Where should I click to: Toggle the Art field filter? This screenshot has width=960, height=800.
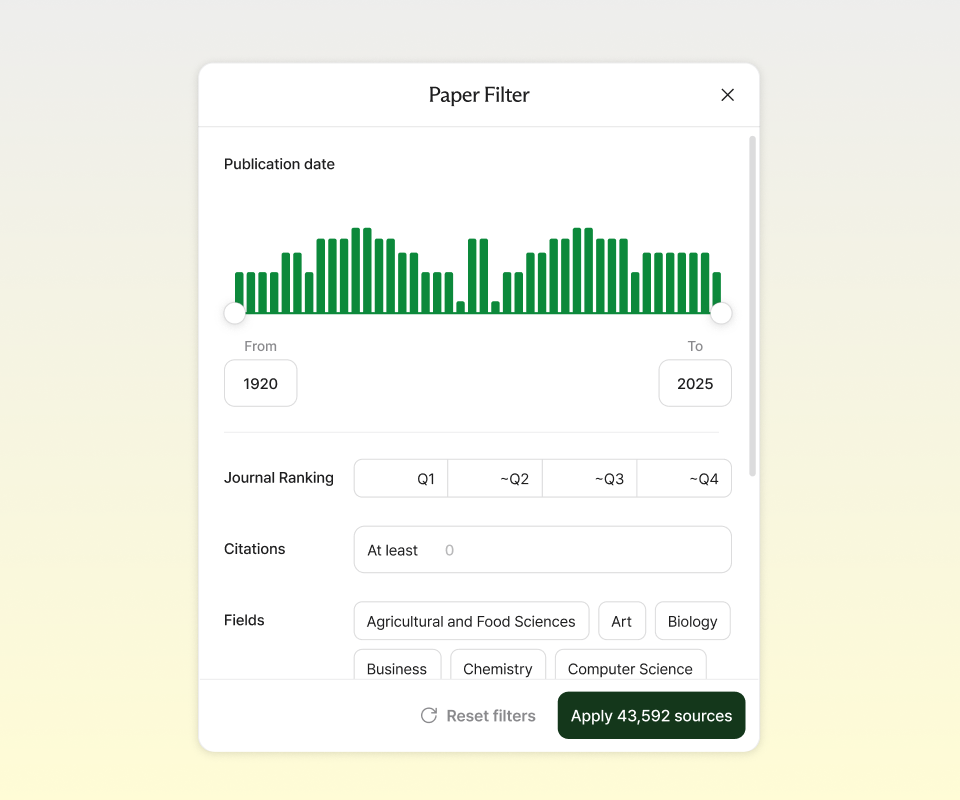pos(622,620)
